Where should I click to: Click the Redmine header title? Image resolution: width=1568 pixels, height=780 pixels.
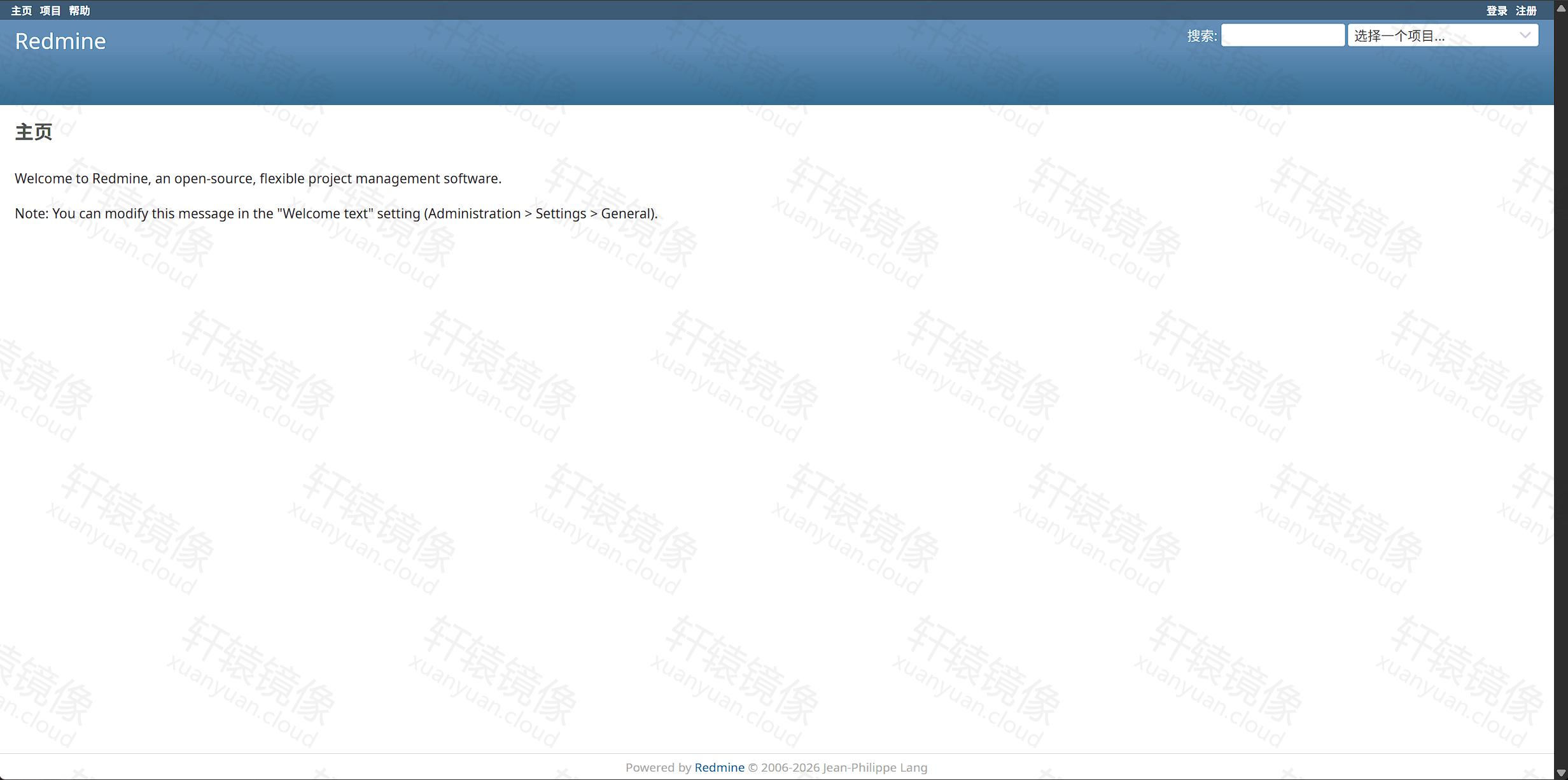[x=60, y=41]
